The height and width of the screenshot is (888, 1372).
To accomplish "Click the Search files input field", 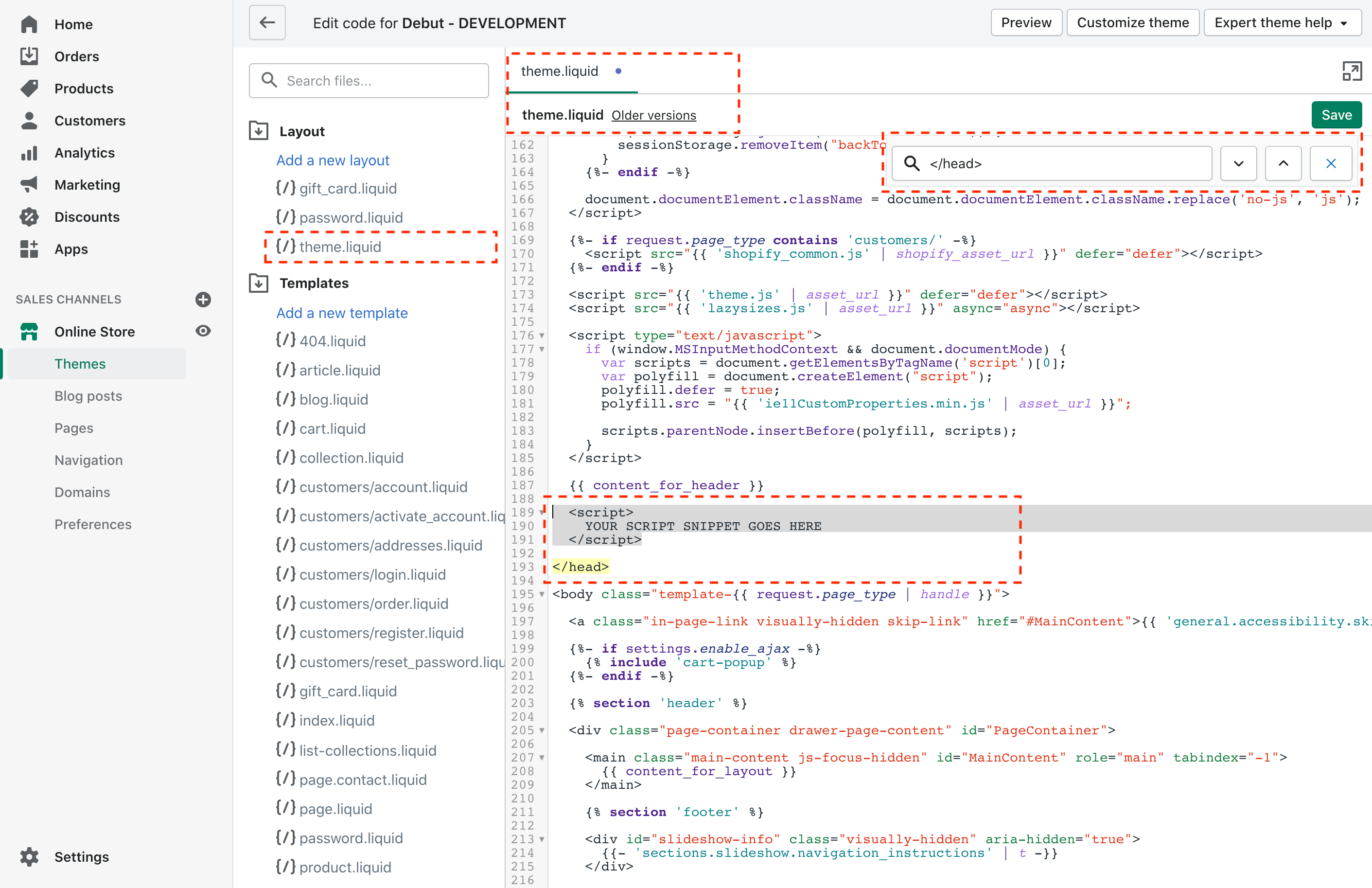I will click(369, 81).
